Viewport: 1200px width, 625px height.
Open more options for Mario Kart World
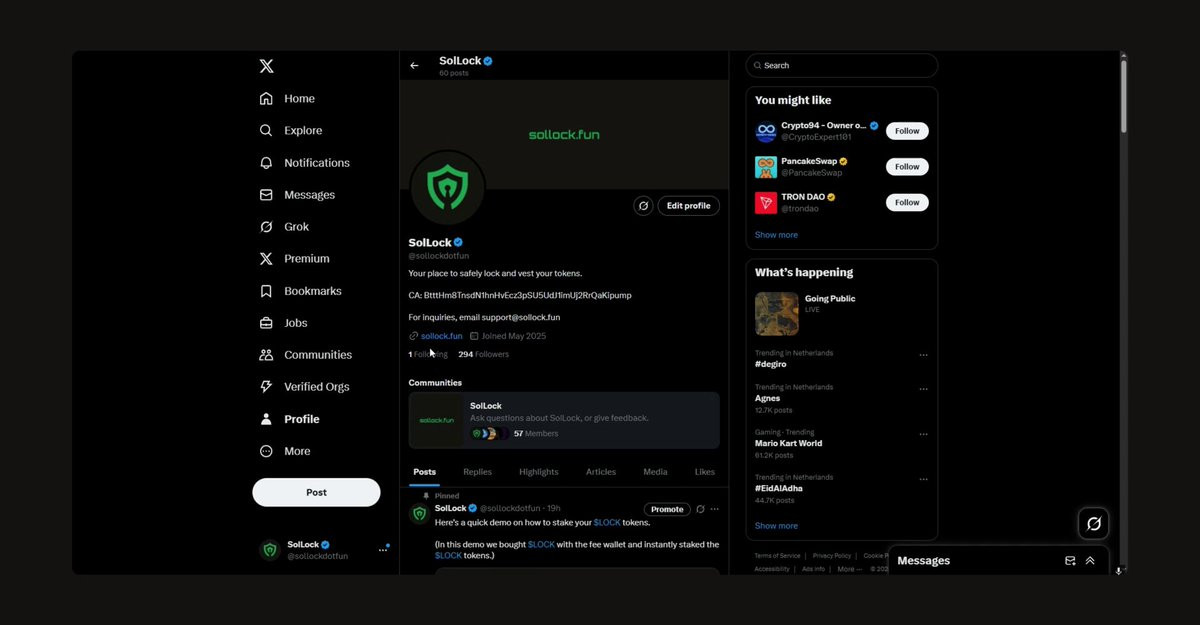[x=923, y=434]
